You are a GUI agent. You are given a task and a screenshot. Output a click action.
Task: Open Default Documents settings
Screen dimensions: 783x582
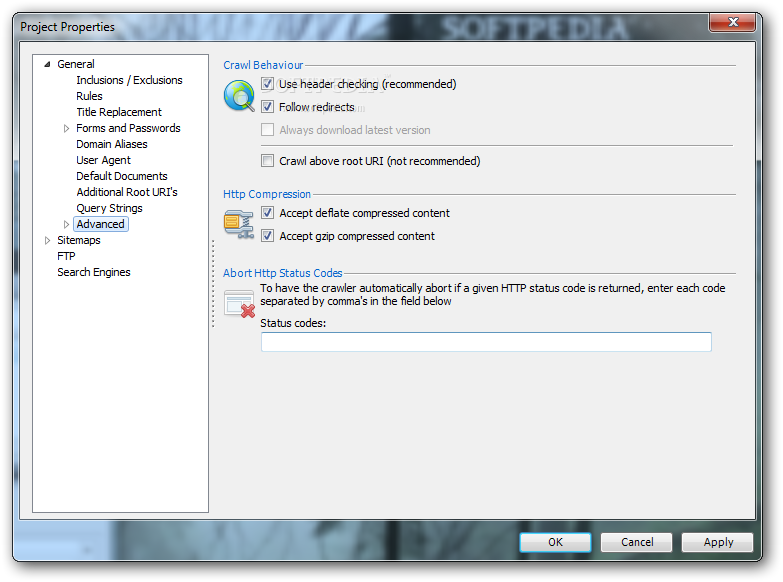click(x=122, y=176)
